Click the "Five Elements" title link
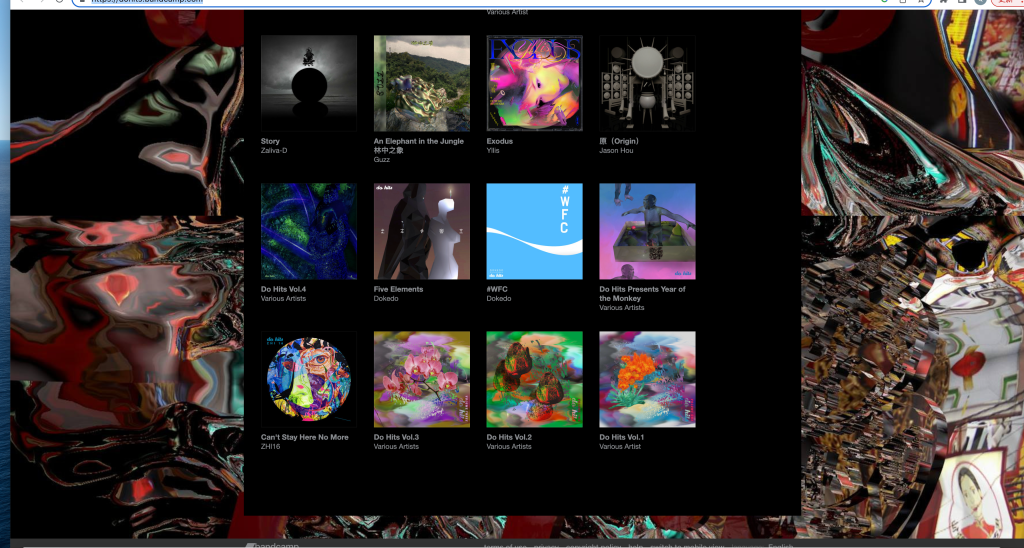The image size is (1024, 548). pos(398,289)
